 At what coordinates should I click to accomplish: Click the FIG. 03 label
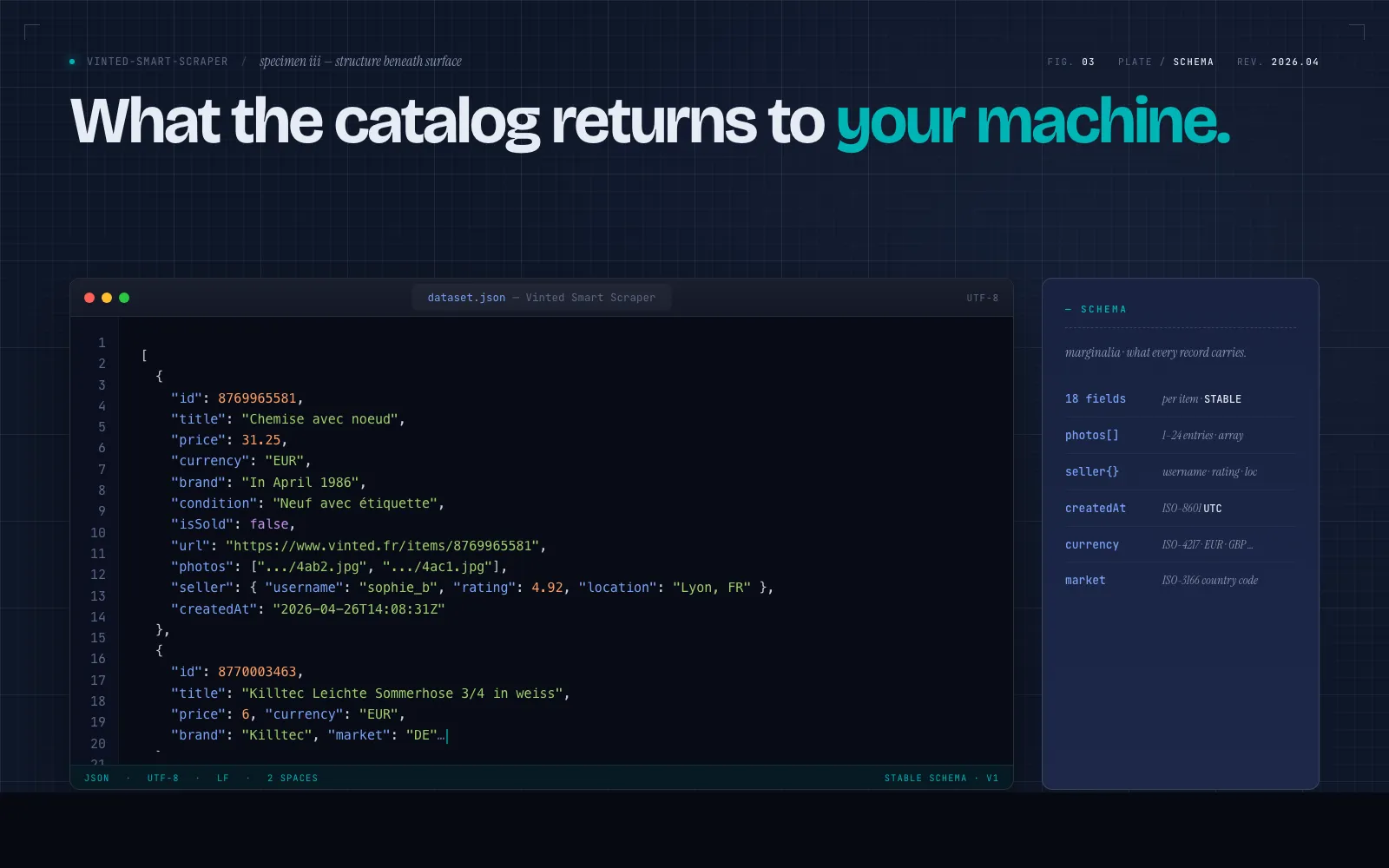tap(1071, 62)
